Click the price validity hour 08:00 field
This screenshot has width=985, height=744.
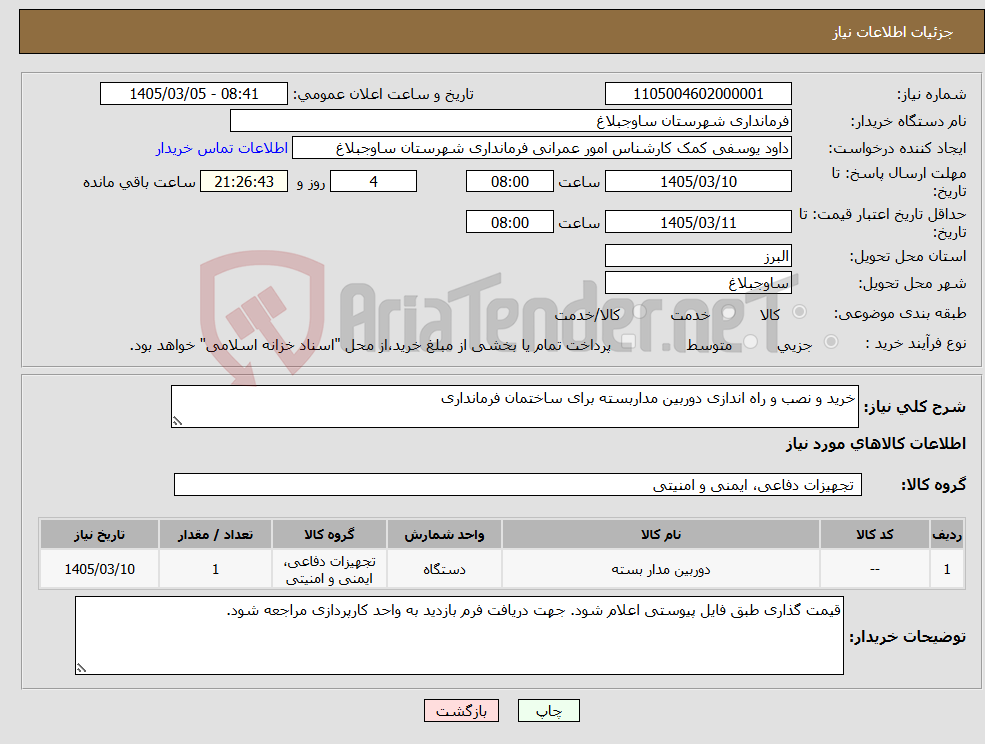point(509,222)
